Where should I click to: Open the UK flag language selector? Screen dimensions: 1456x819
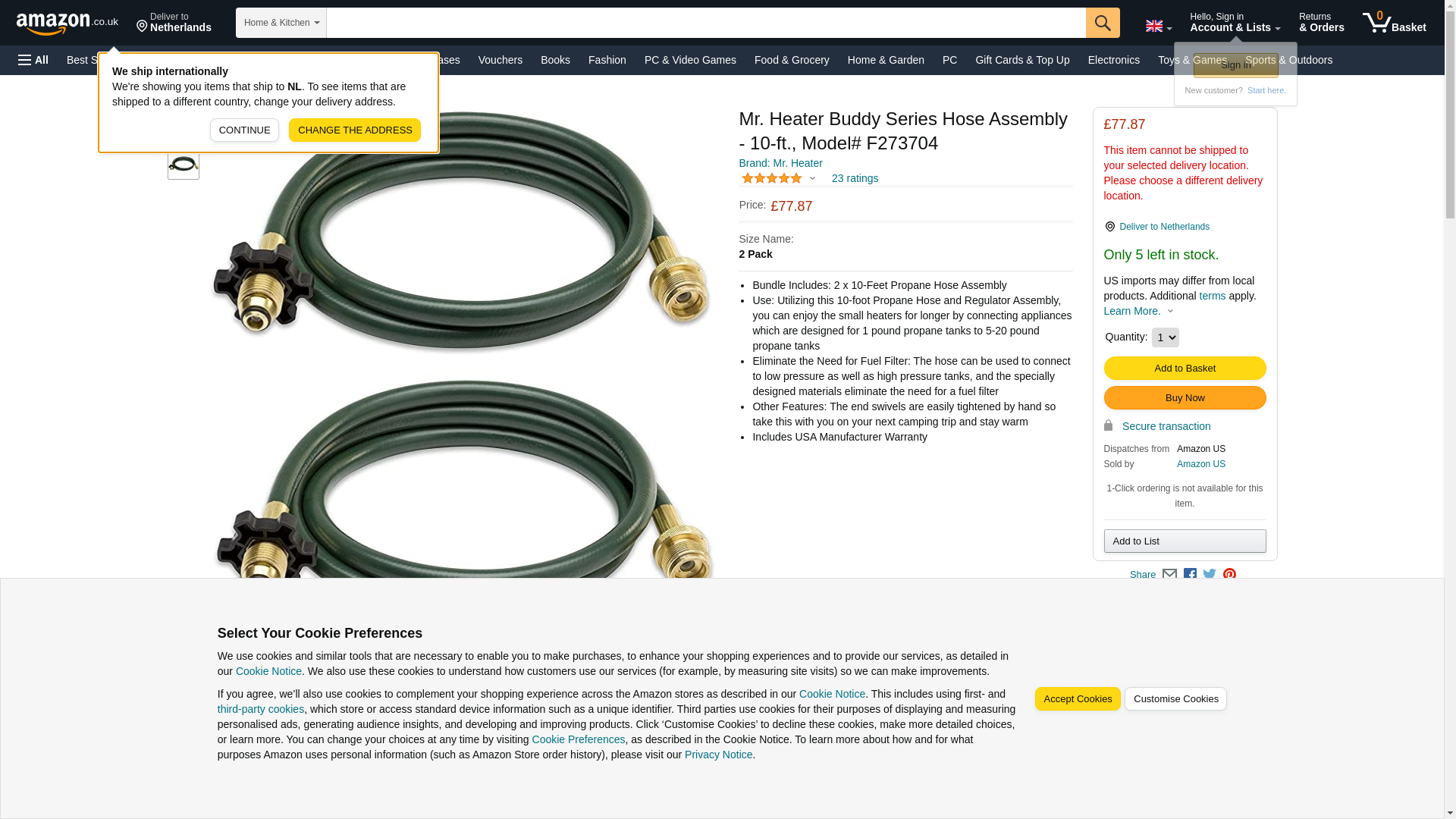[x=1158, y=26]
